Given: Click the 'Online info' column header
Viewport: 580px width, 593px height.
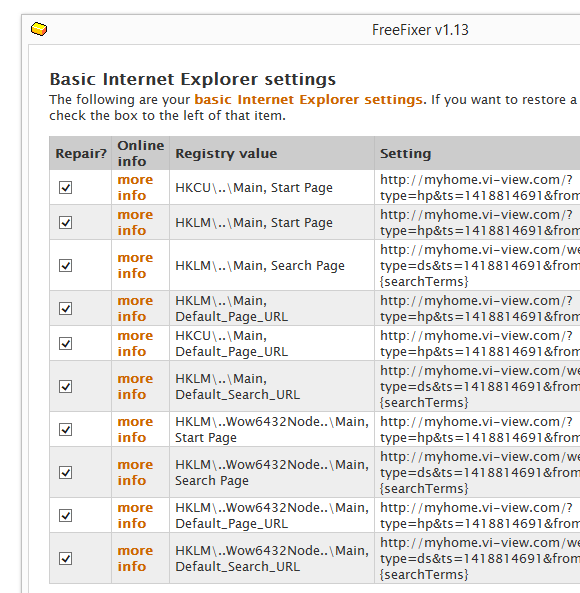Looking at the screenshot, I should click(x=141, y=153).
